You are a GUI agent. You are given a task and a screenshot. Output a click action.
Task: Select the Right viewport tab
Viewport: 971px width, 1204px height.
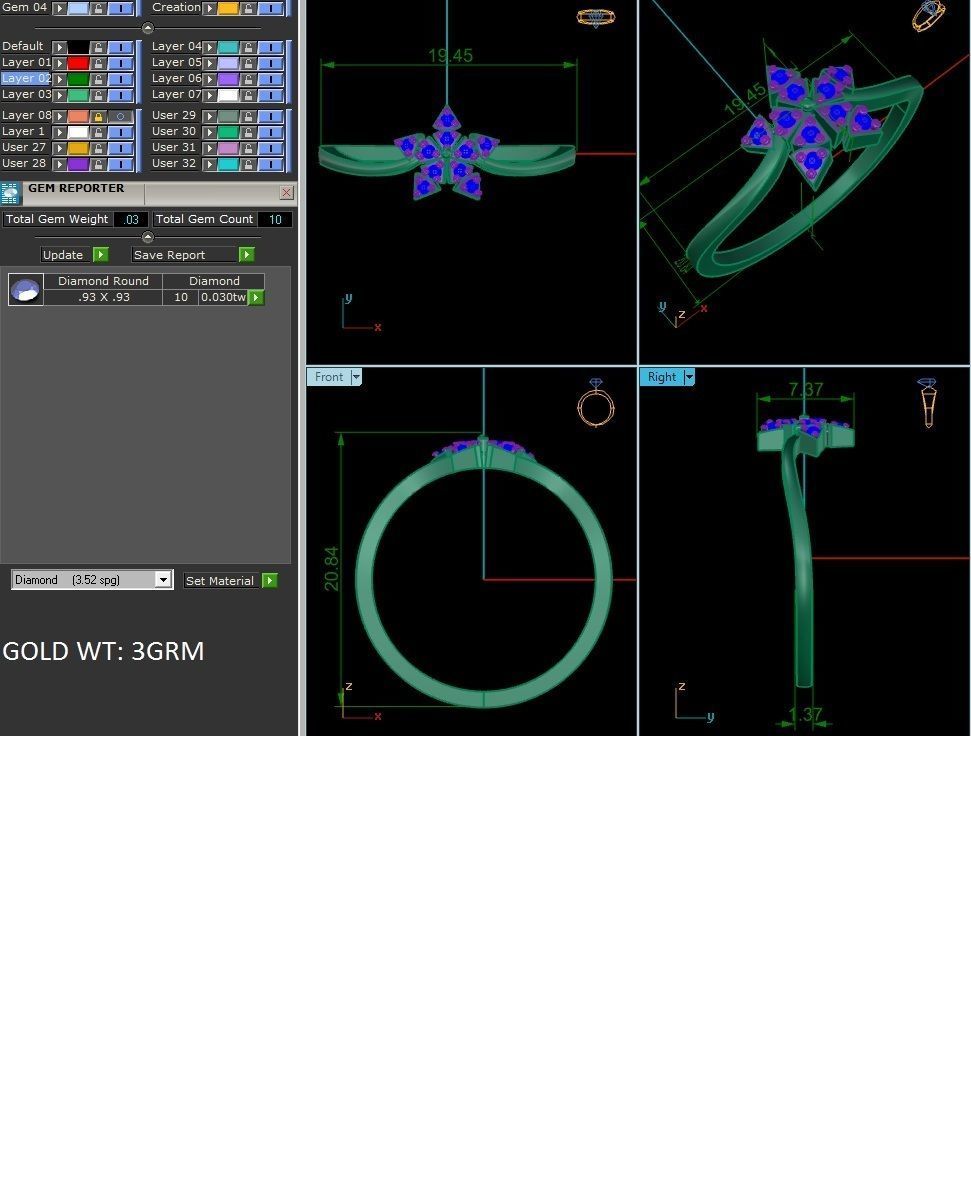(x=662, y=377)
